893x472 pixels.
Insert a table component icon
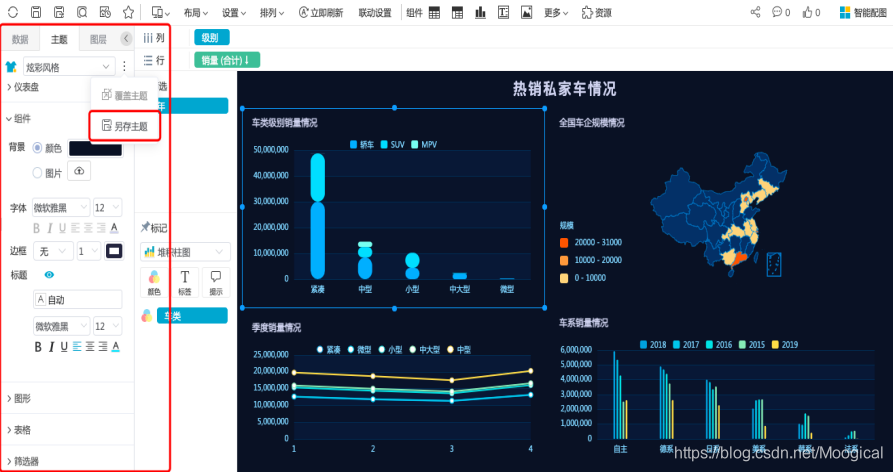435,13
